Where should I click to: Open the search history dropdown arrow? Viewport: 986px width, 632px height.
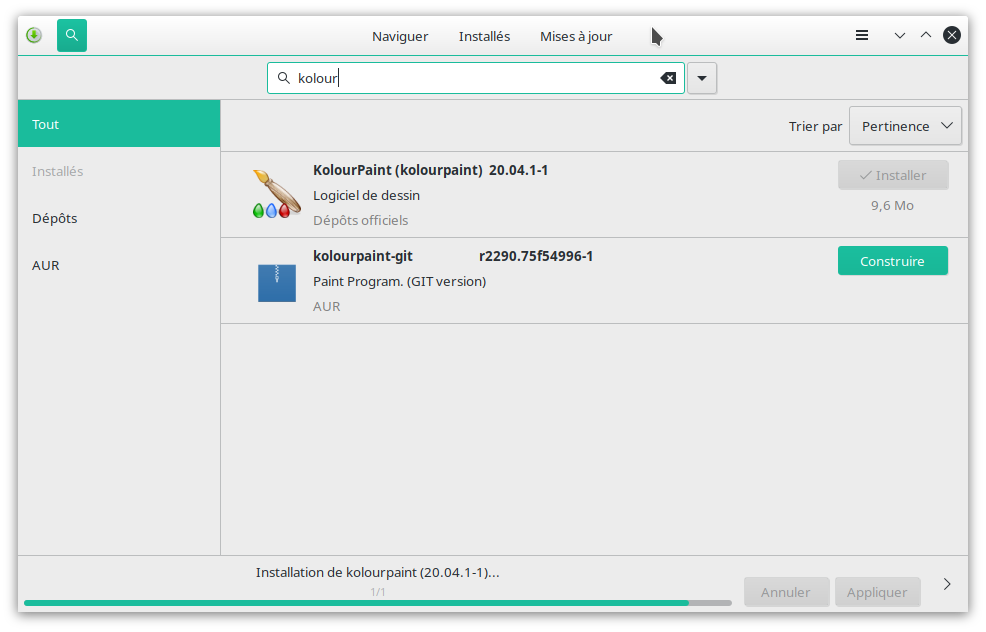pos(702,78)
